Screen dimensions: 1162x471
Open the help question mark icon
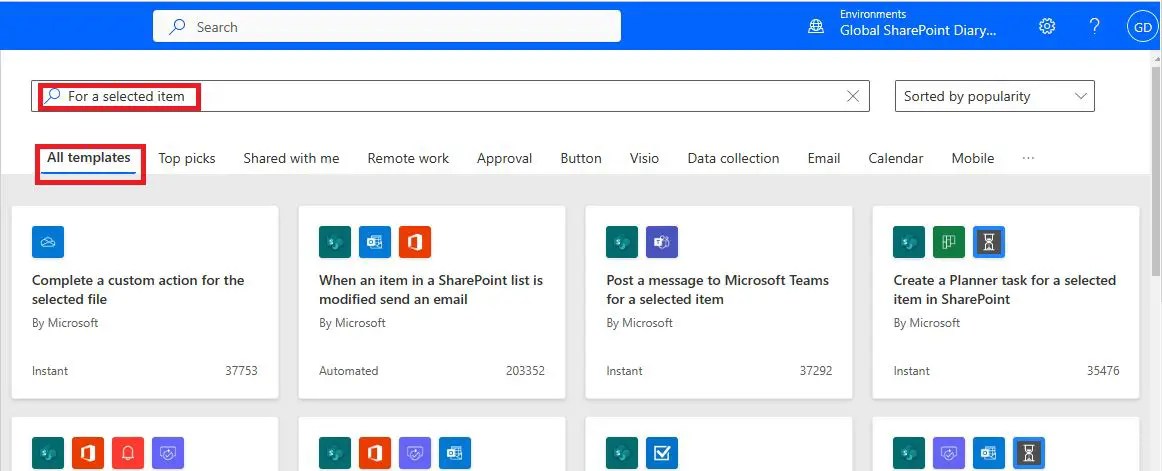(x=1095, y=26)
